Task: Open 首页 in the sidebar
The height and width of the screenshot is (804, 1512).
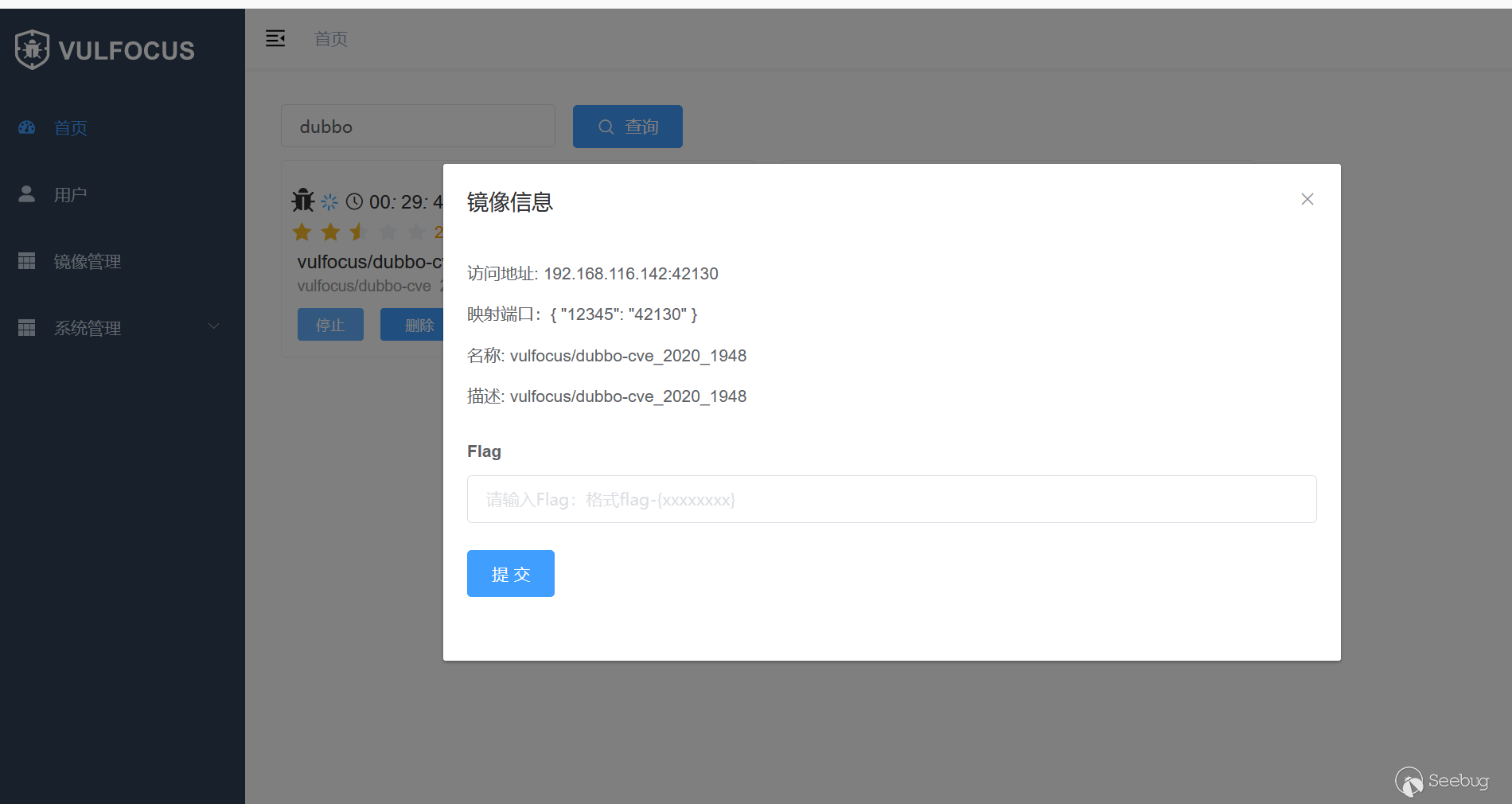Action: point(123,127)
